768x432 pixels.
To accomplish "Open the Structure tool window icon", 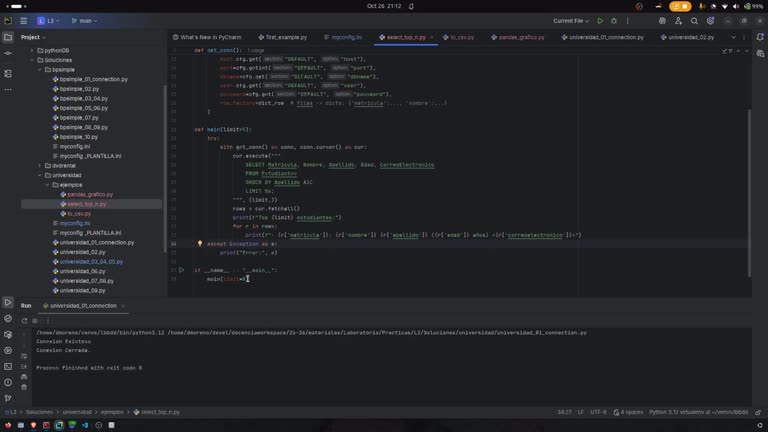I will (x=8, y=73).
